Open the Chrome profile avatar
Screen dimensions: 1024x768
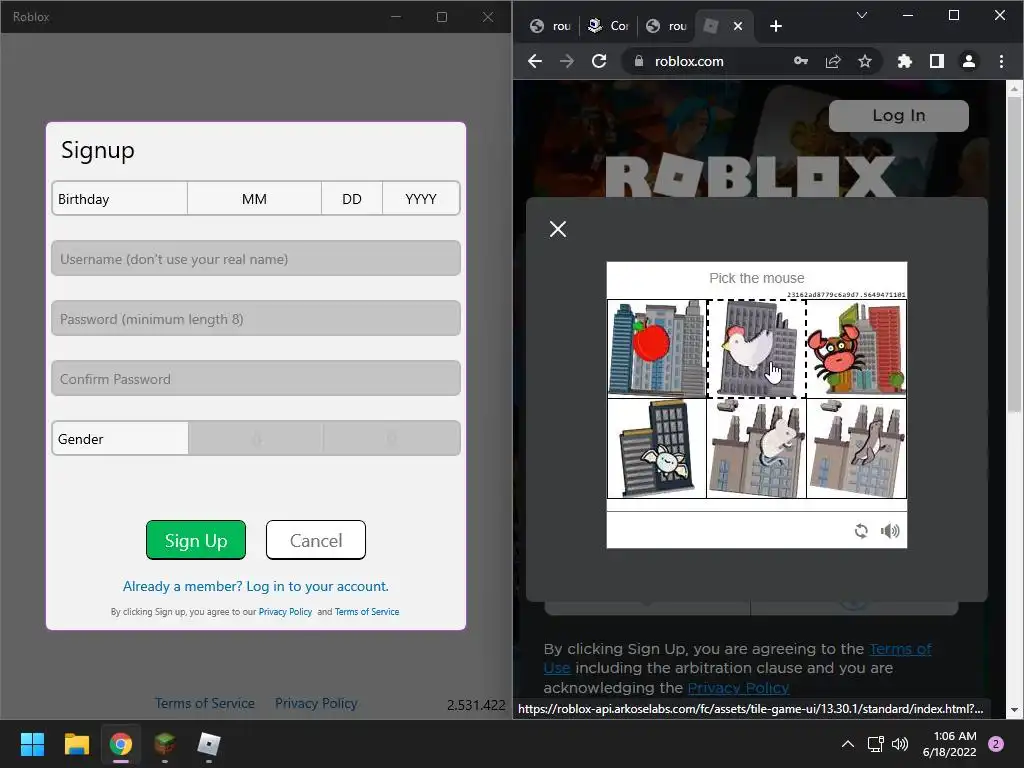coord(968,61)
